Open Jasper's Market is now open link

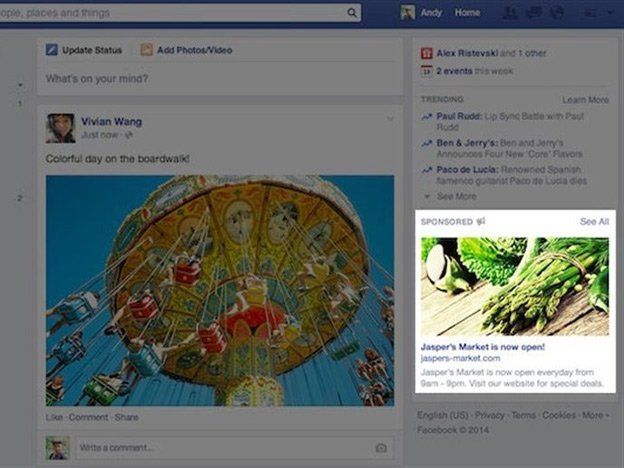click(x=482, y=347)
